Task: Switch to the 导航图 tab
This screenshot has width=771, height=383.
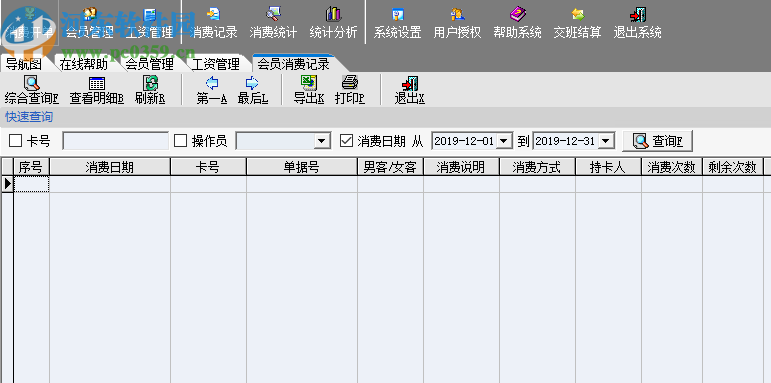Action: point(23,64)
